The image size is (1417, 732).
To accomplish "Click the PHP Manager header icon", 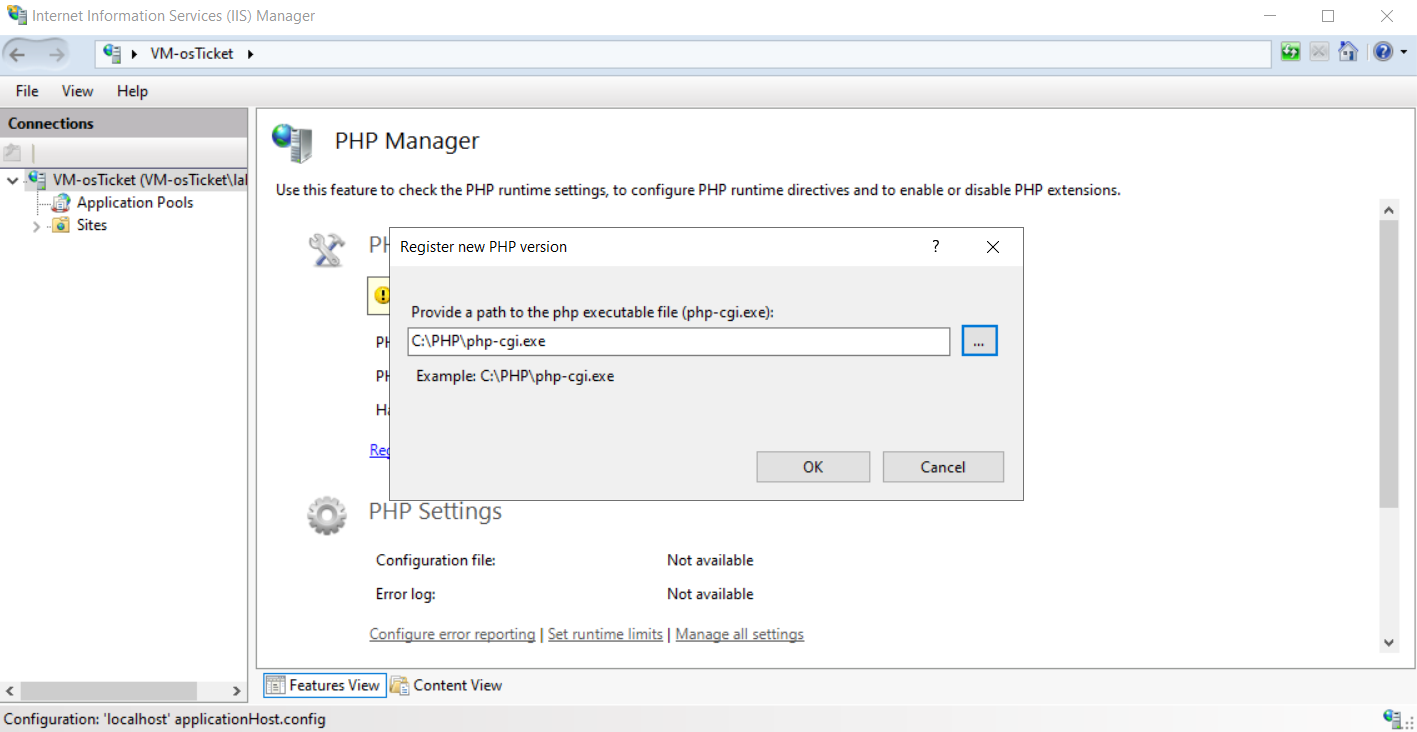I will point(292,142).
